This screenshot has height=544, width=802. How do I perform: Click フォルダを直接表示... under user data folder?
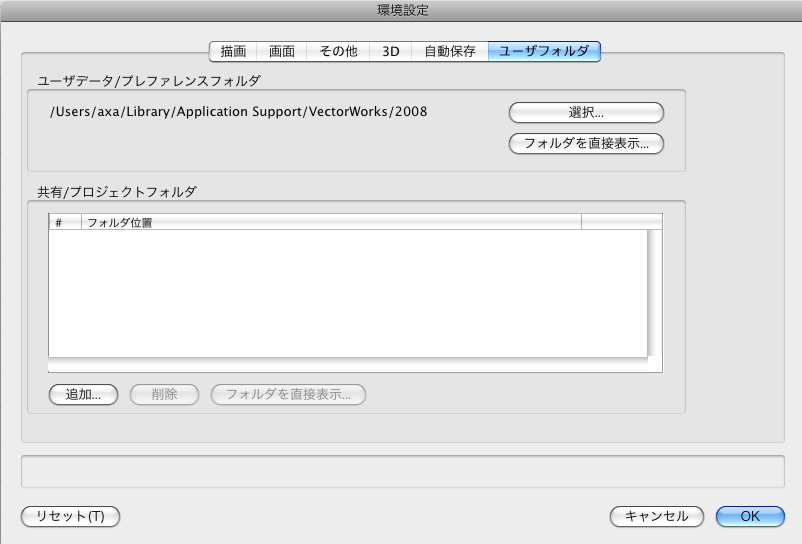coord(586,143)
